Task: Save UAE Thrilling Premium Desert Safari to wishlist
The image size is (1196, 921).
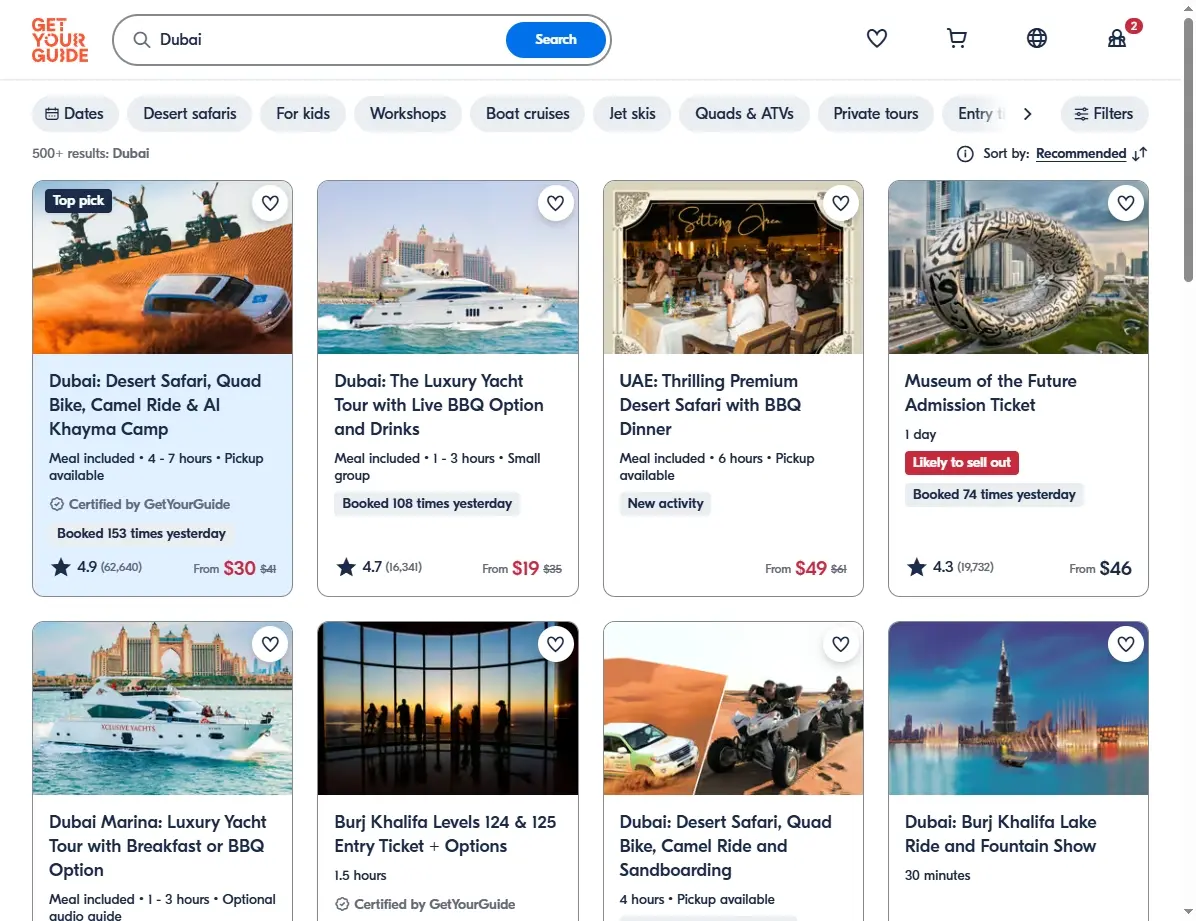Action: (x=841, y=203)
